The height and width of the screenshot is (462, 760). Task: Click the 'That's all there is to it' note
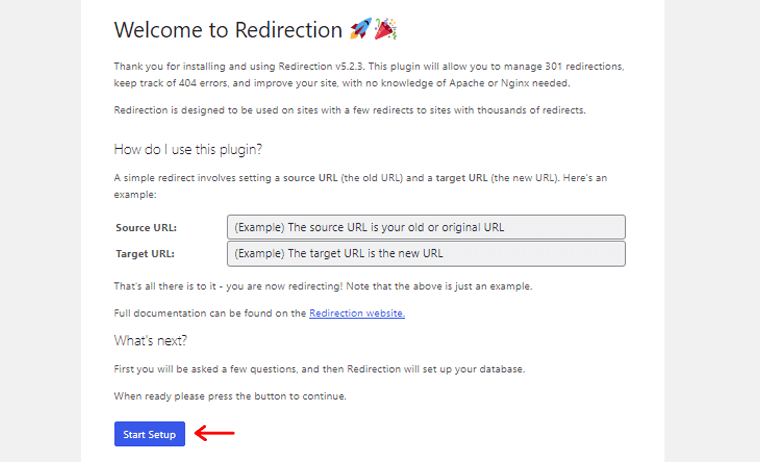click(323, 286)
